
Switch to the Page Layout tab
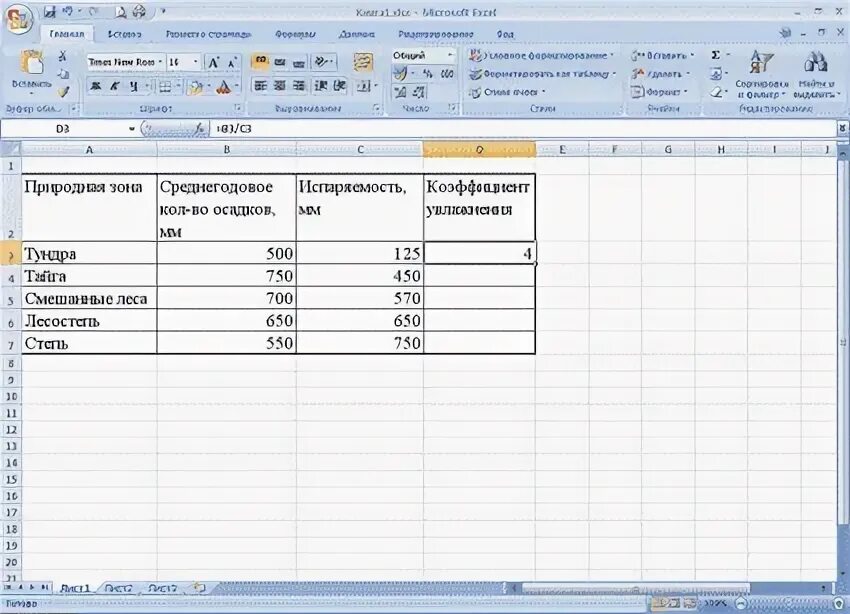tap(208, 34)
